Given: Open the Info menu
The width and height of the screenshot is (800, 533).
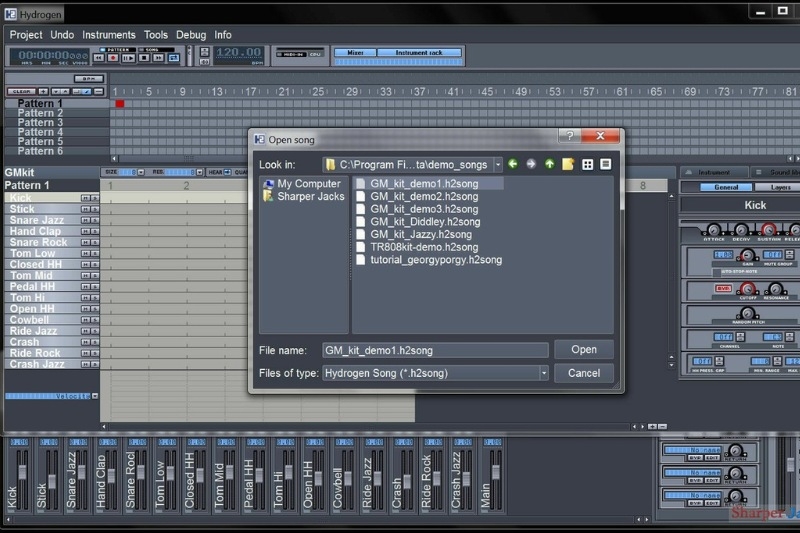Looking at the screenshot, I should tap(222, 35).
